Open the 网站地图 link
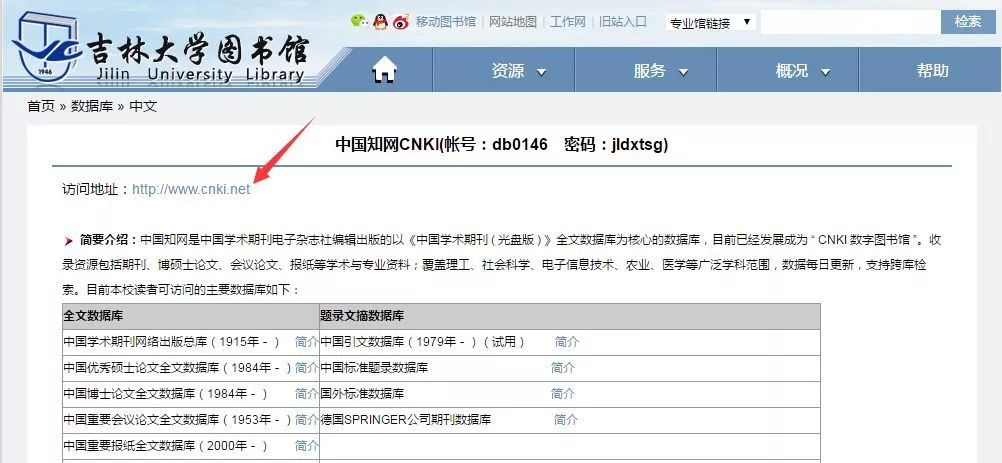Image resolution: width=1002 pixels, height=463 pixels. (512, 22)
